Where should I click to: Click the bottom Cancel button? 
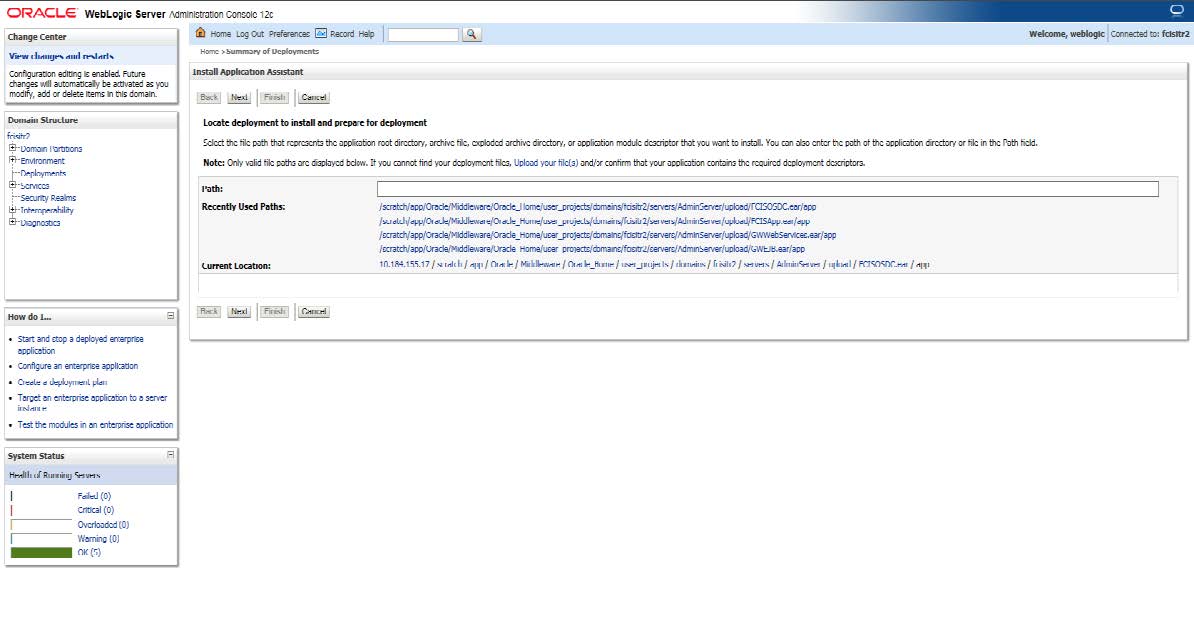314,312
